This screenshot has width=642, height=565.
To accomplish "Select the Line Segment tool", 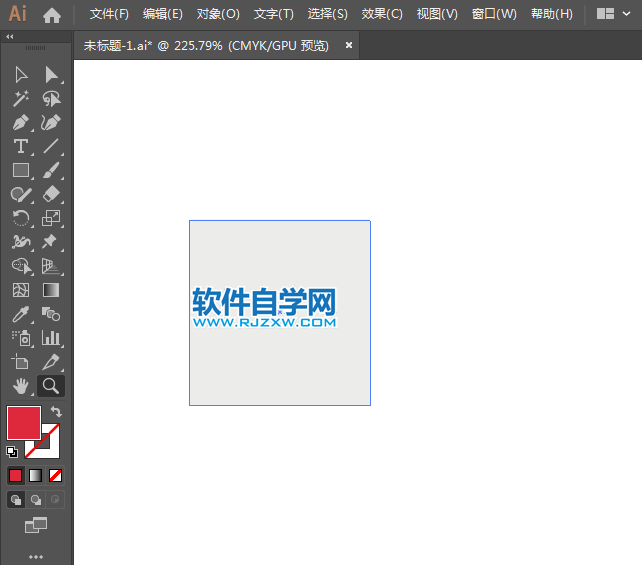I will pyautogui.click(x=51, y=146).
